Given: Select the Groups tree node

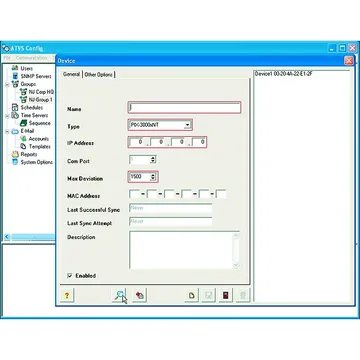Looking at the screenshot, I should (28, 84).
